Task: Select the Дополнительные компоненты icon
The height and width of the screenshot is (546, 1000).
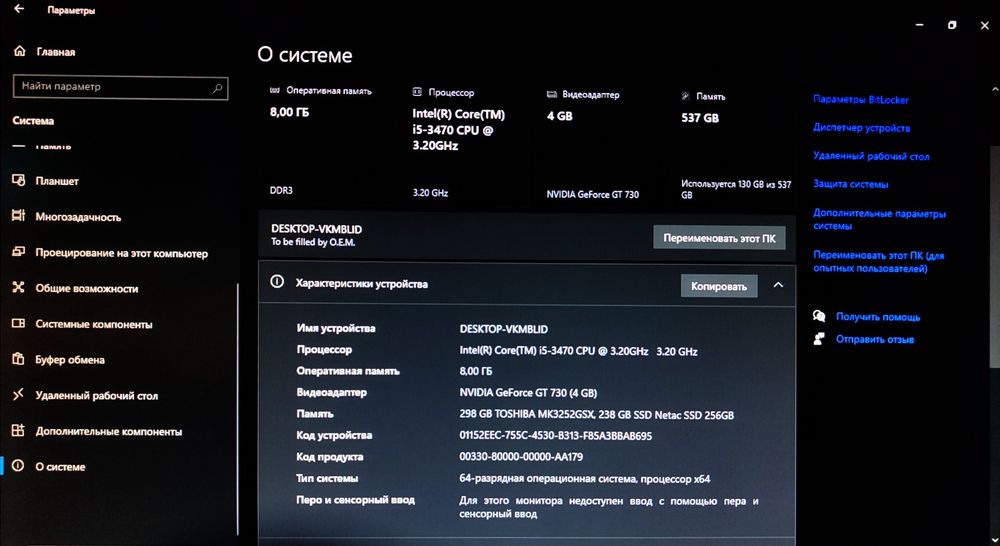Action: pyautogui.click(x=18, y=431)
